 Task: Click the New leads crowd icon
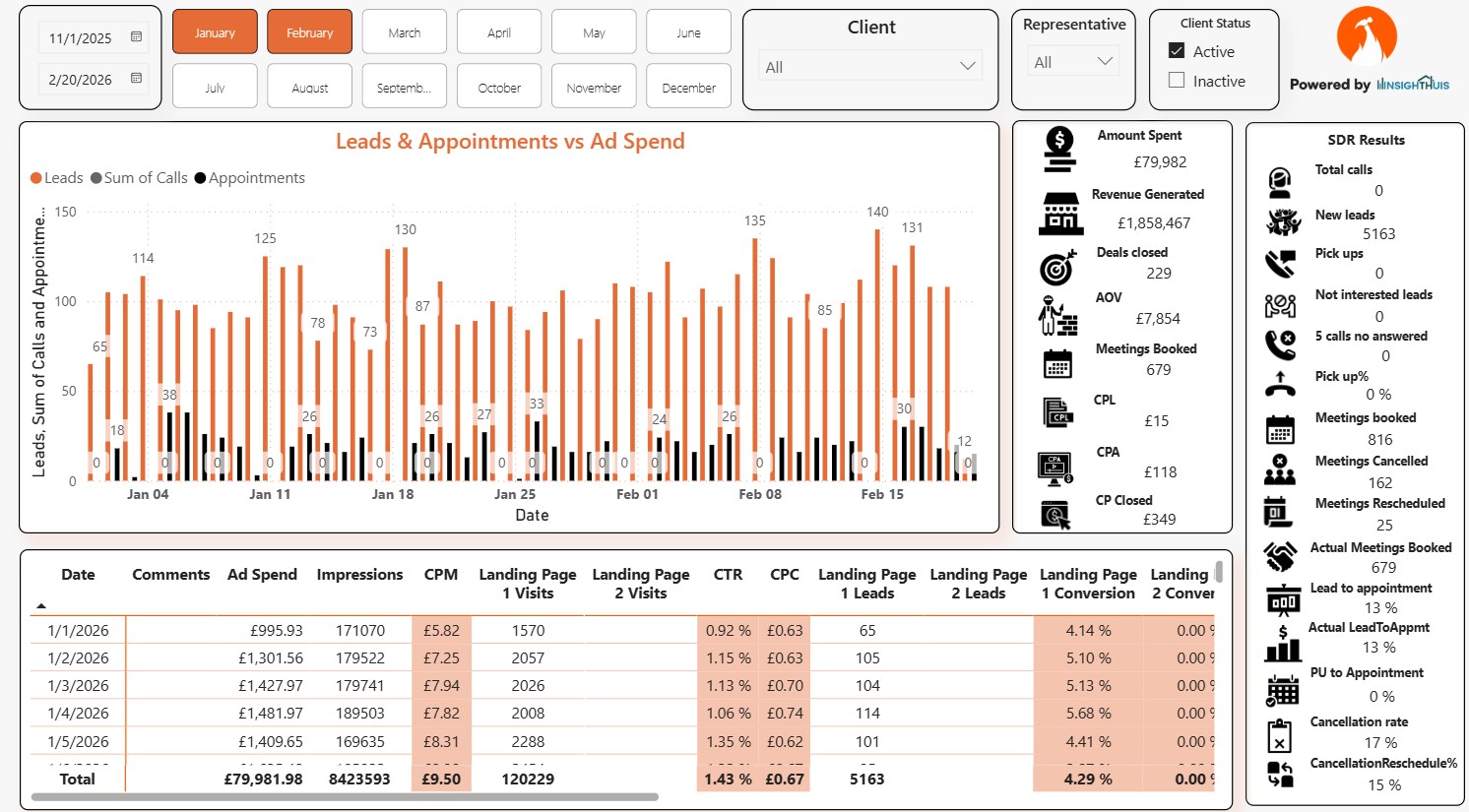[1283, 222]
